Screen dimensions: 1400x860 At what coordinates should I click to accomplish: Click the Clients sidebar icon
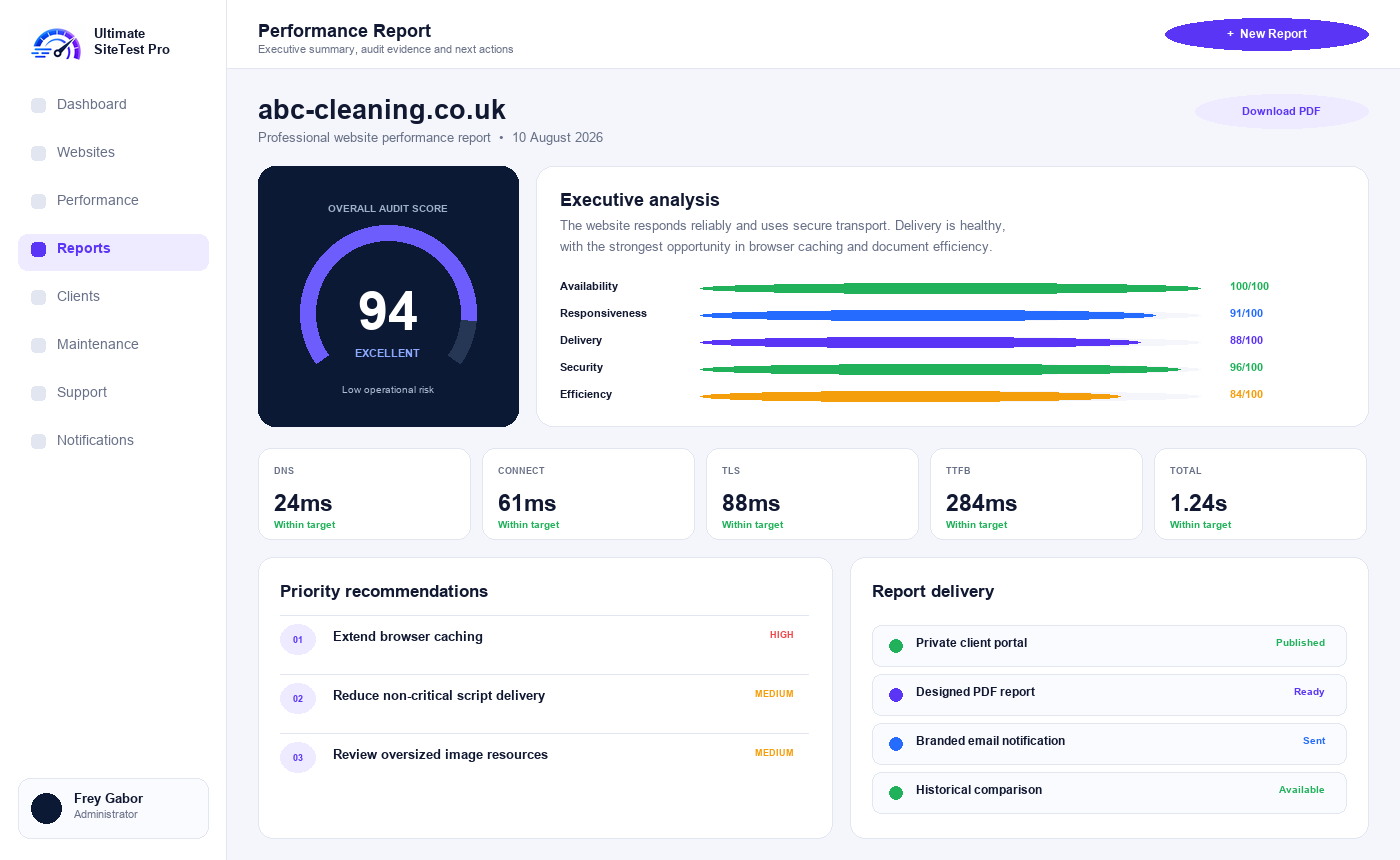[x=38, y=297]
